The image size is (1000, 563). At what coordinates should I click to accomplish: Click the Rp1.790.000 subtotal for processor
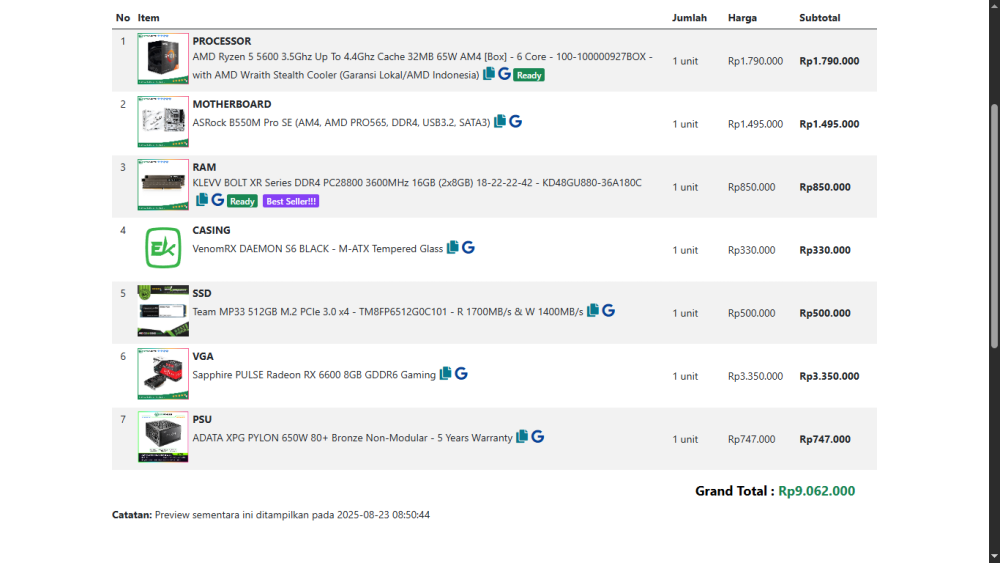[829, 61]
